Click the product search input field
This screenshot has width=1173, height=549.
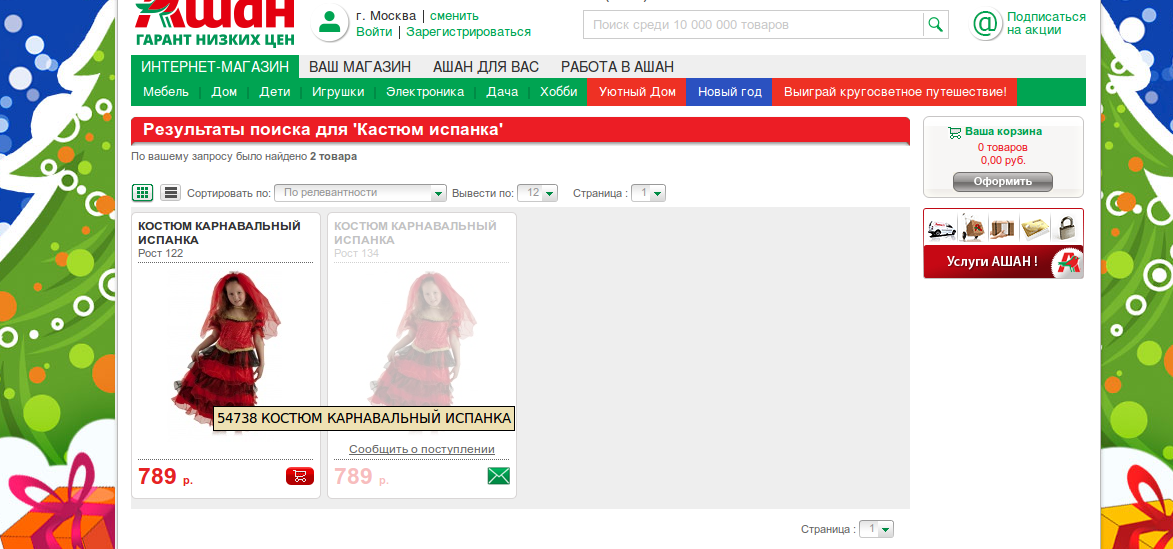(x=753, y=25)
